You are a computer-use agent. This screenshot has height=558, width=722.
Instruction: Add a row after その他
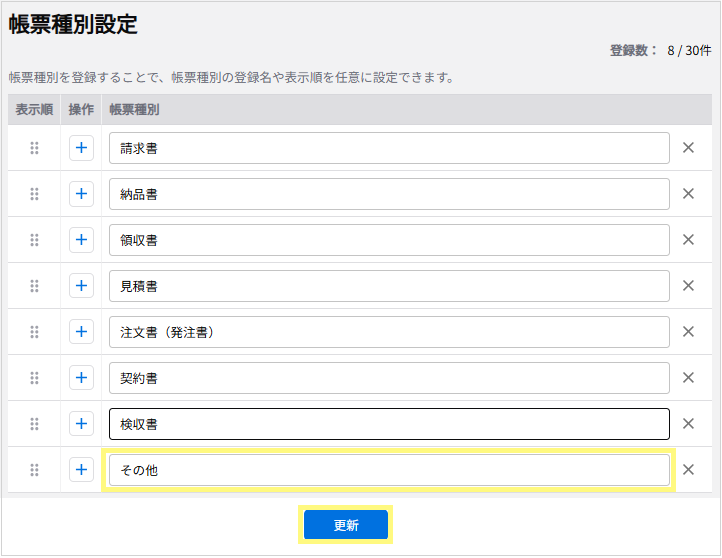click(x=82, y=470)
